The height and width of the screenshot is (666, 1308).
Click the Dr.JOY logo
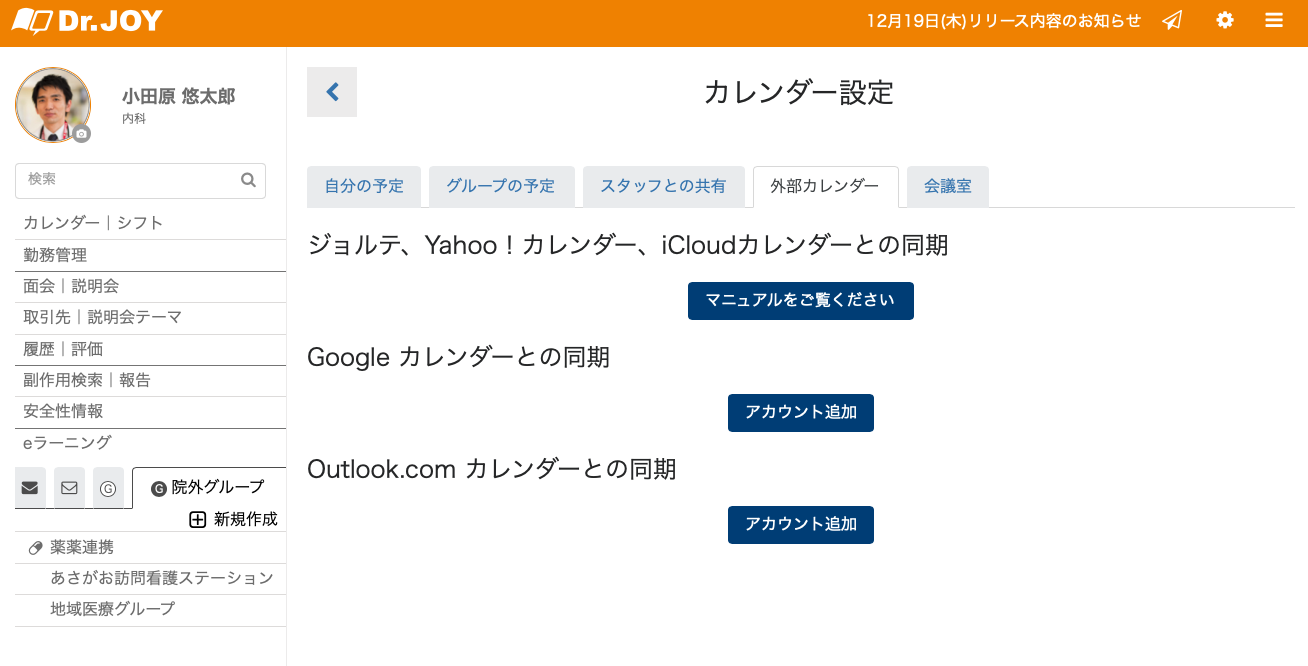(x=87, y=21)
